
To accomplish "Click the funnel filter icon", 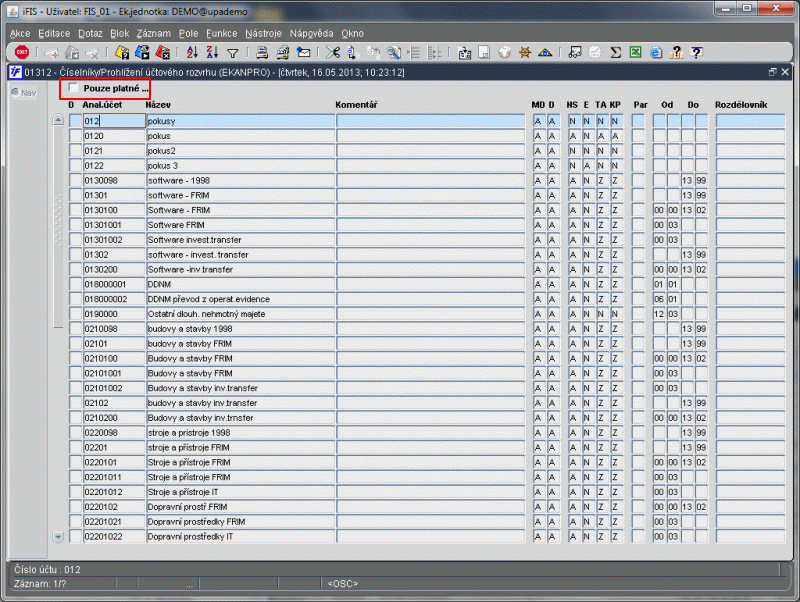I will (x=233, y=53).
